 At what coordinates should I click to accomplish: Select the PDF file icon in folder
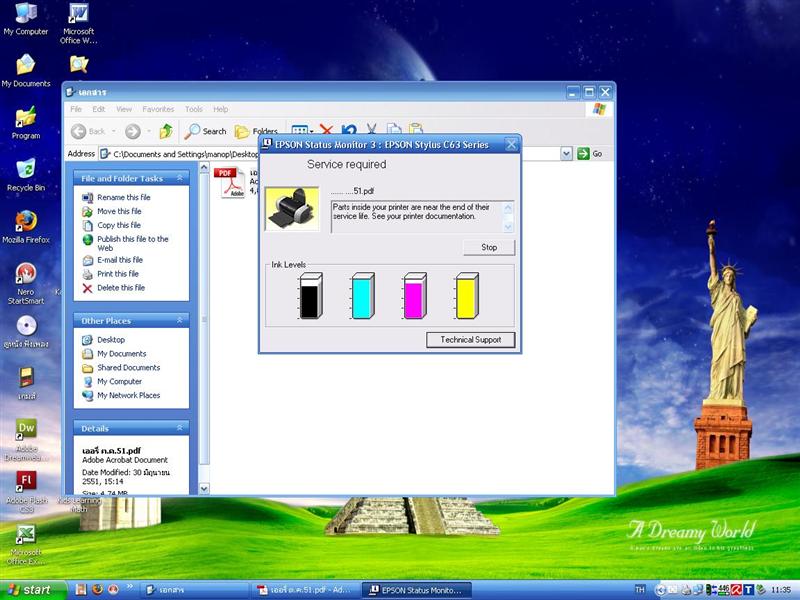coord(233,182)
